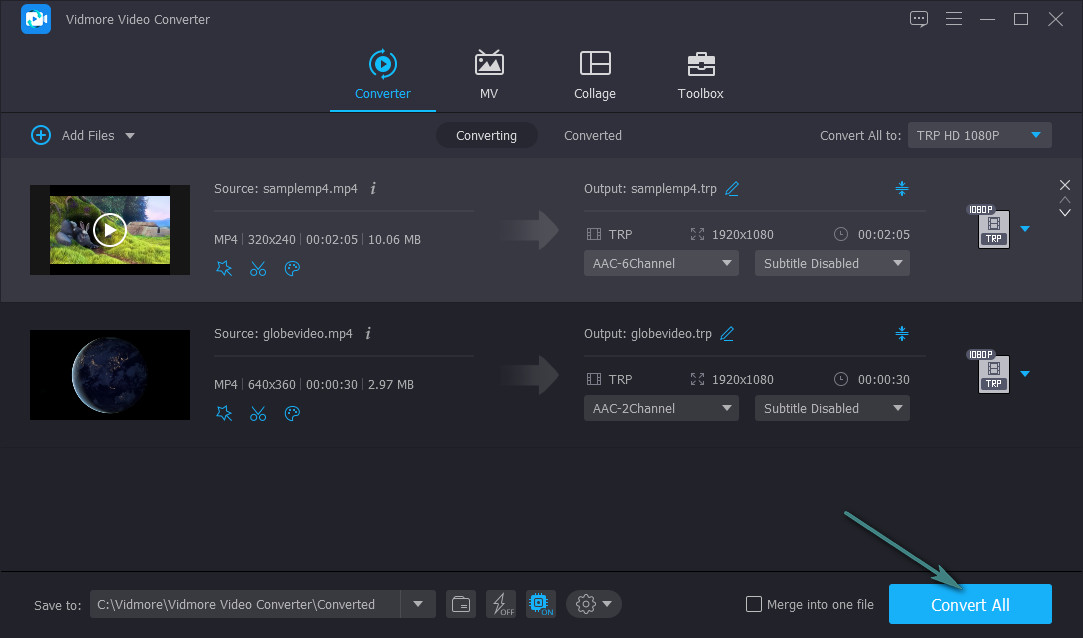1083x638 pixels.
Task: Open the output folder icon
Action: 461,604
